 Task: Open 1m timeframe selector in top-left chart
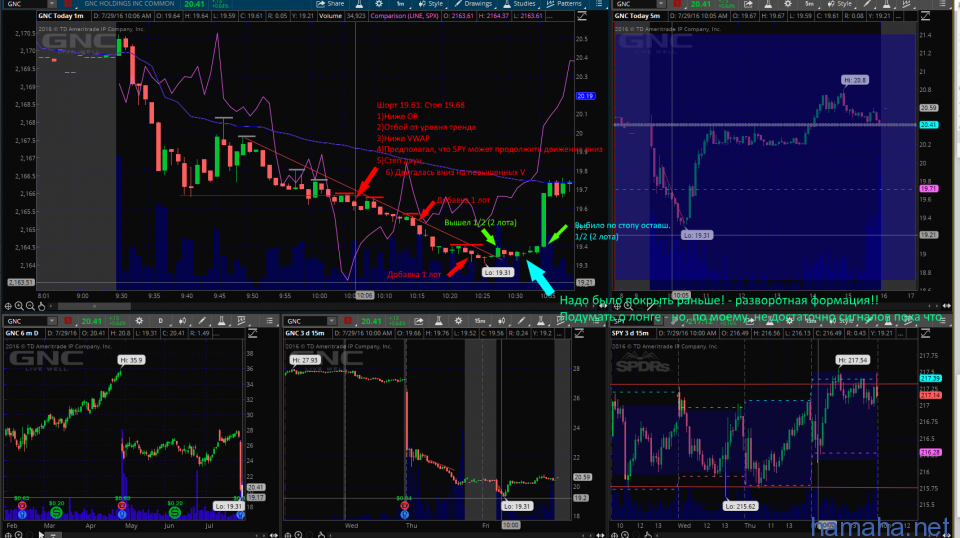point(400,4)
